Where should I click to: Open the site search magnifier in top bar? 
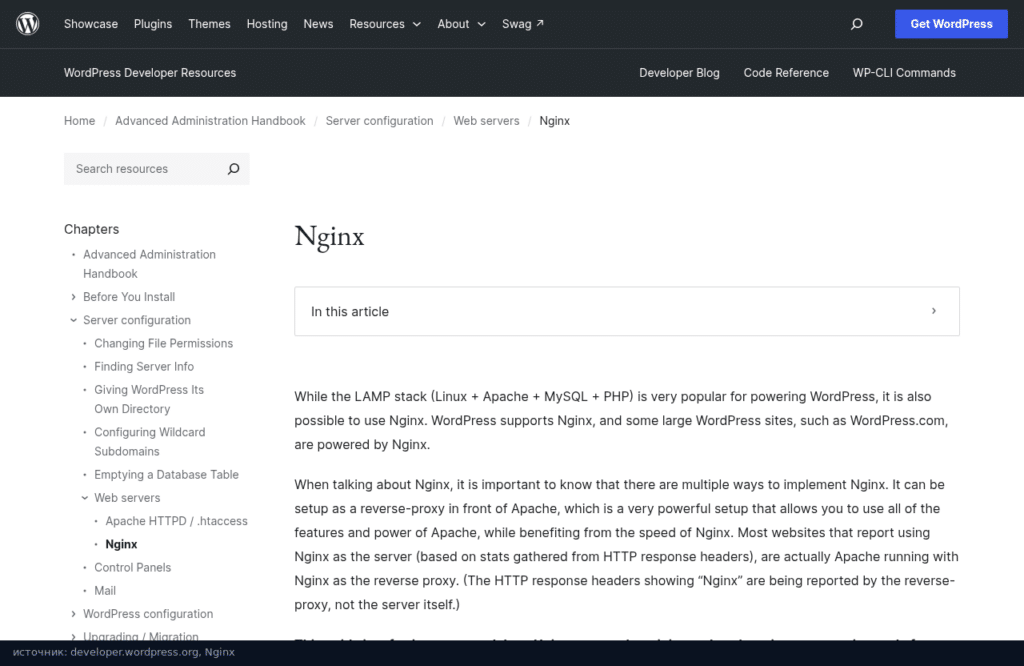coord(857,24)
